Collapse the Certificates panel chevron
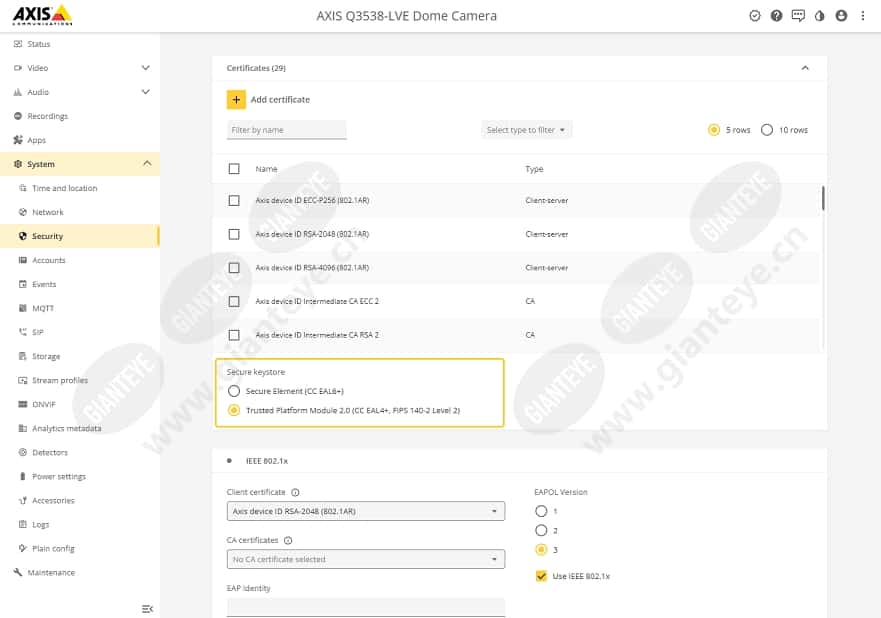Viewport: 881px width, 618px height. tap(805, 68)
